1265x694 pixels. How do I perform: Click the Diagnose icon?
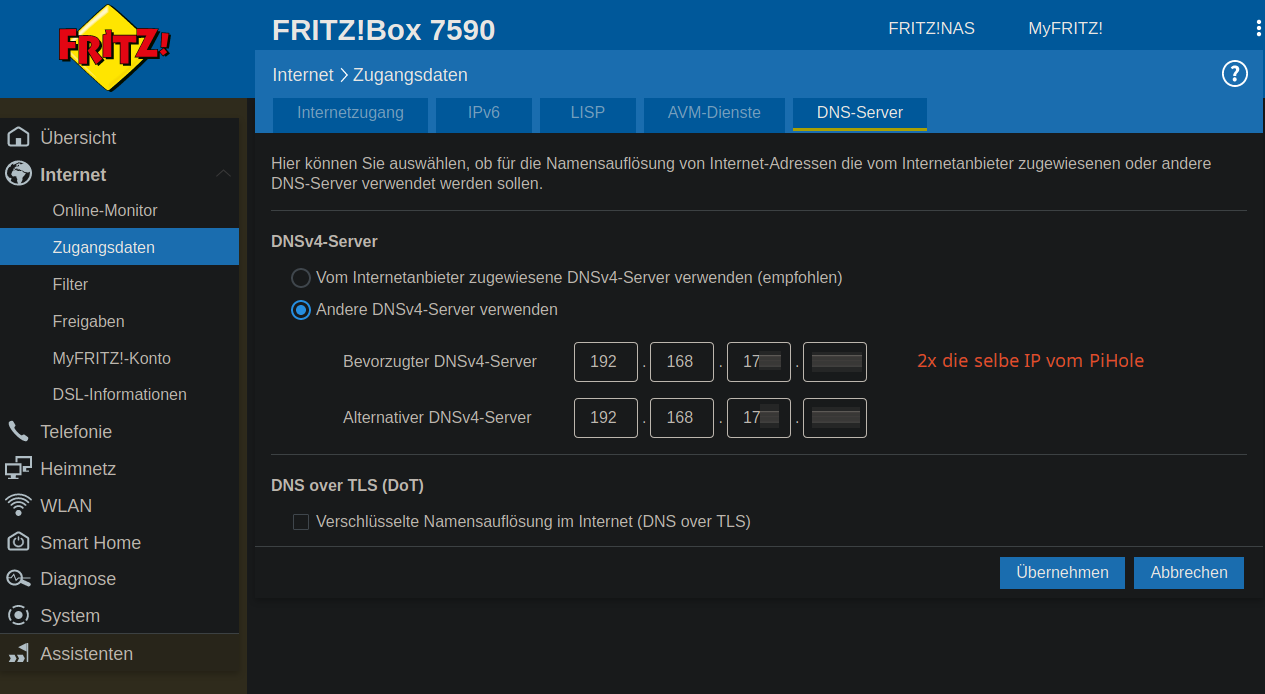(18, 578)
